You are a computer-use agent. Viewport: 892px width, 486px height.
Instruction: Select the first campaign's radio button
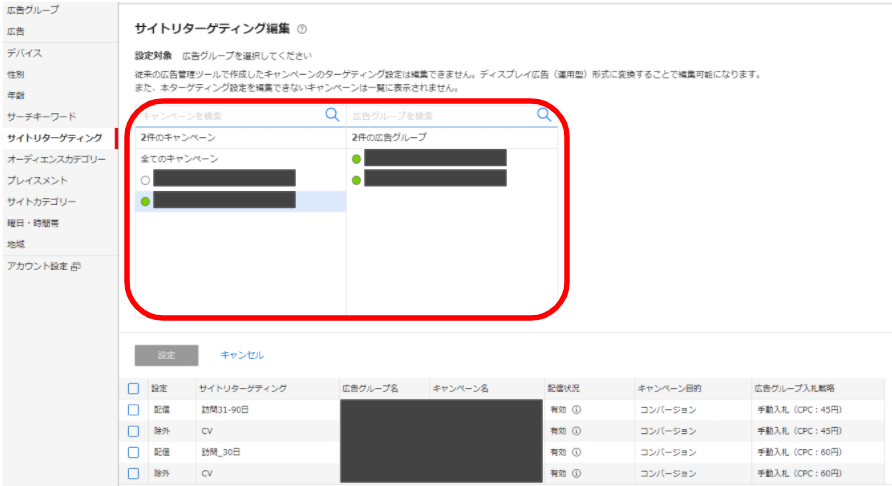tap(146, 180)
